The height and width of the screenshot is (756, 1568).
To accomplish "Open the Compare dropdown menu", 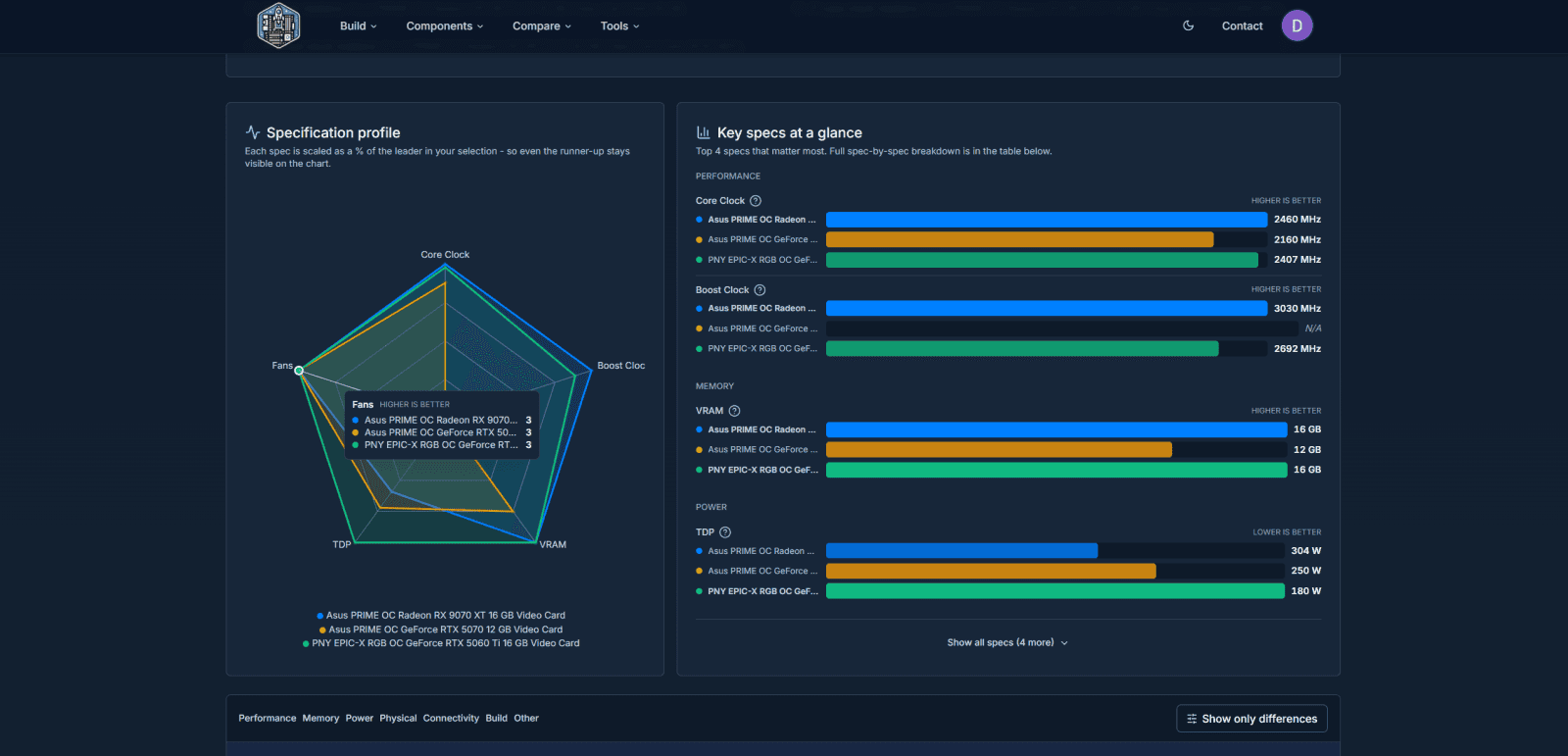I will (541, 26).
